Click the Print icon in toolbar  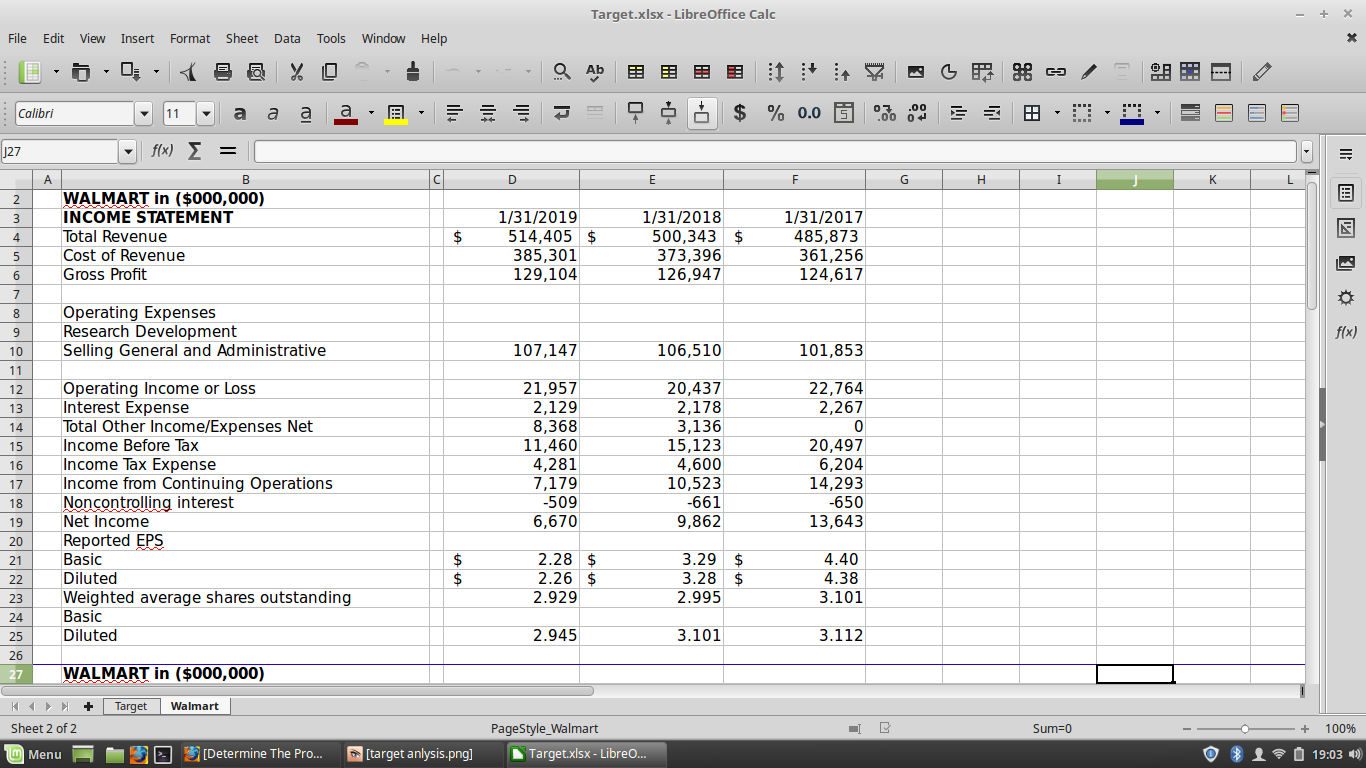(223, 72)
